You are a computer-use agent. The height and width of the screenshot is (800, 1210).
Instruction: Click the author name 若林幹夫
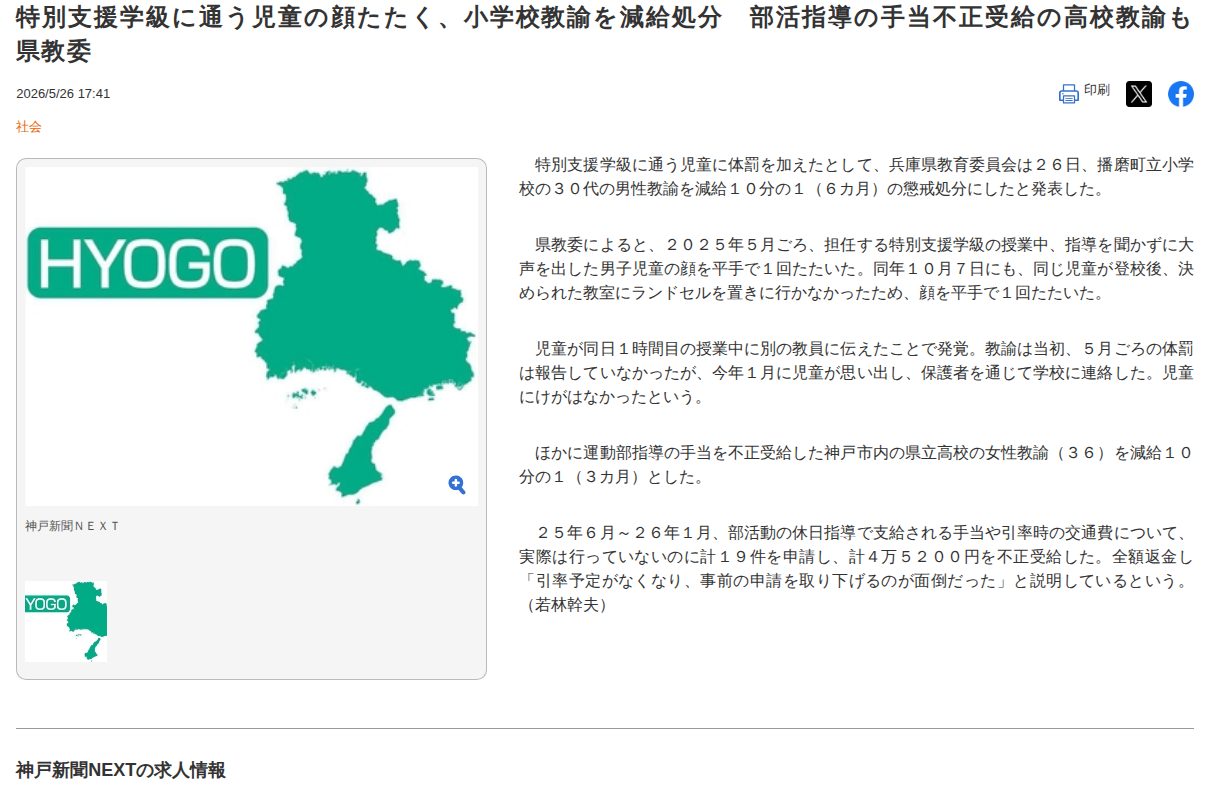click(566, 605)
